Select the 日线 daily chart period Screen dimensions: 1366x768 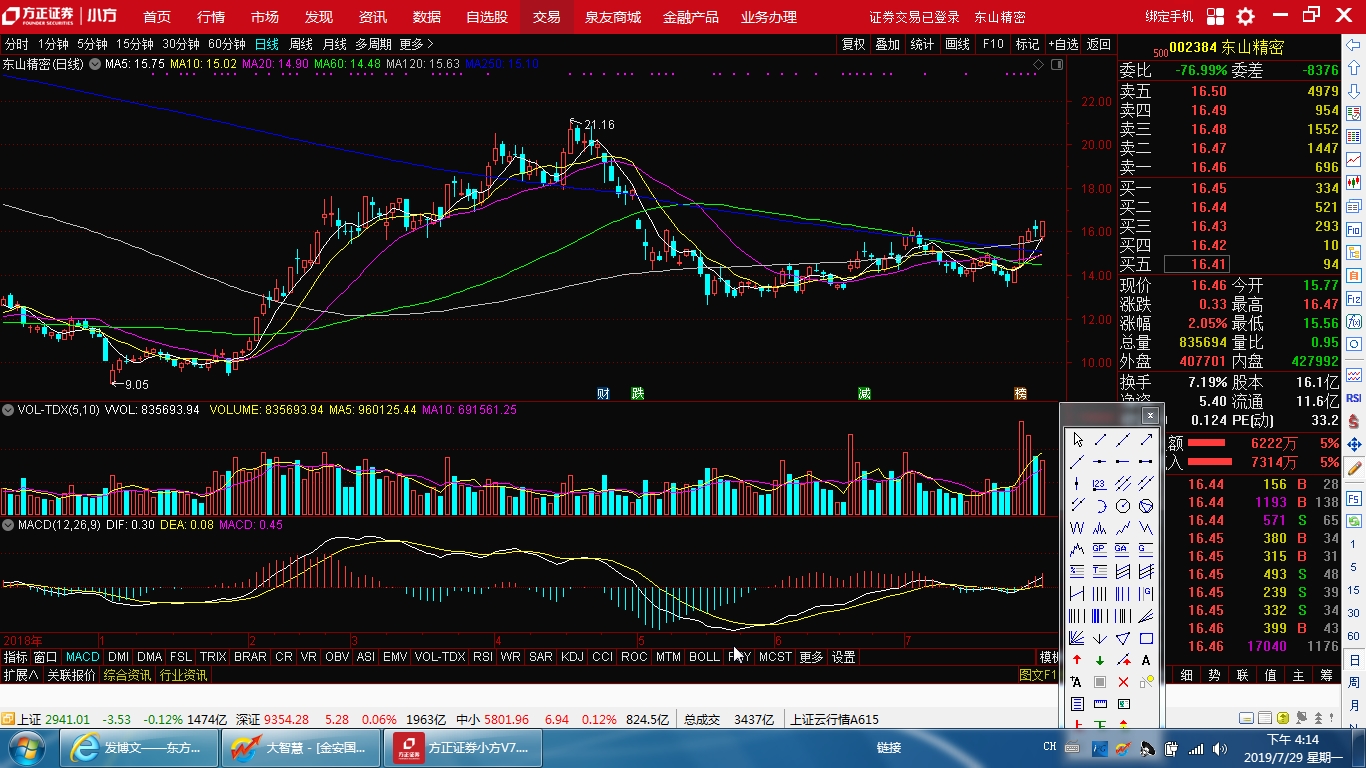267,44
